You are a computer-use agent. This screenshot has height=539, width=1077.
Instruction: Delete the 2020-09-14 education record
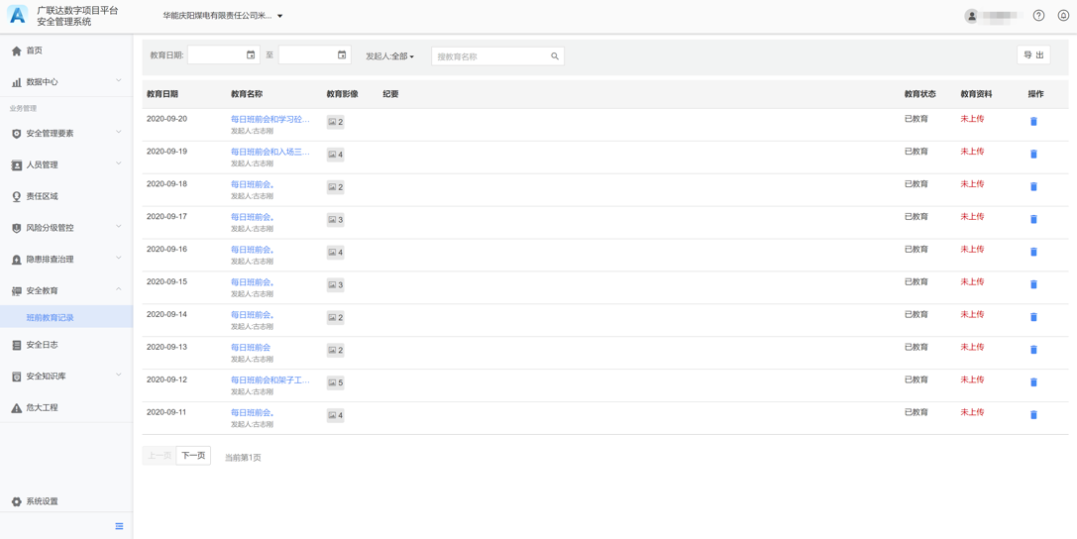click(1034, 317)
